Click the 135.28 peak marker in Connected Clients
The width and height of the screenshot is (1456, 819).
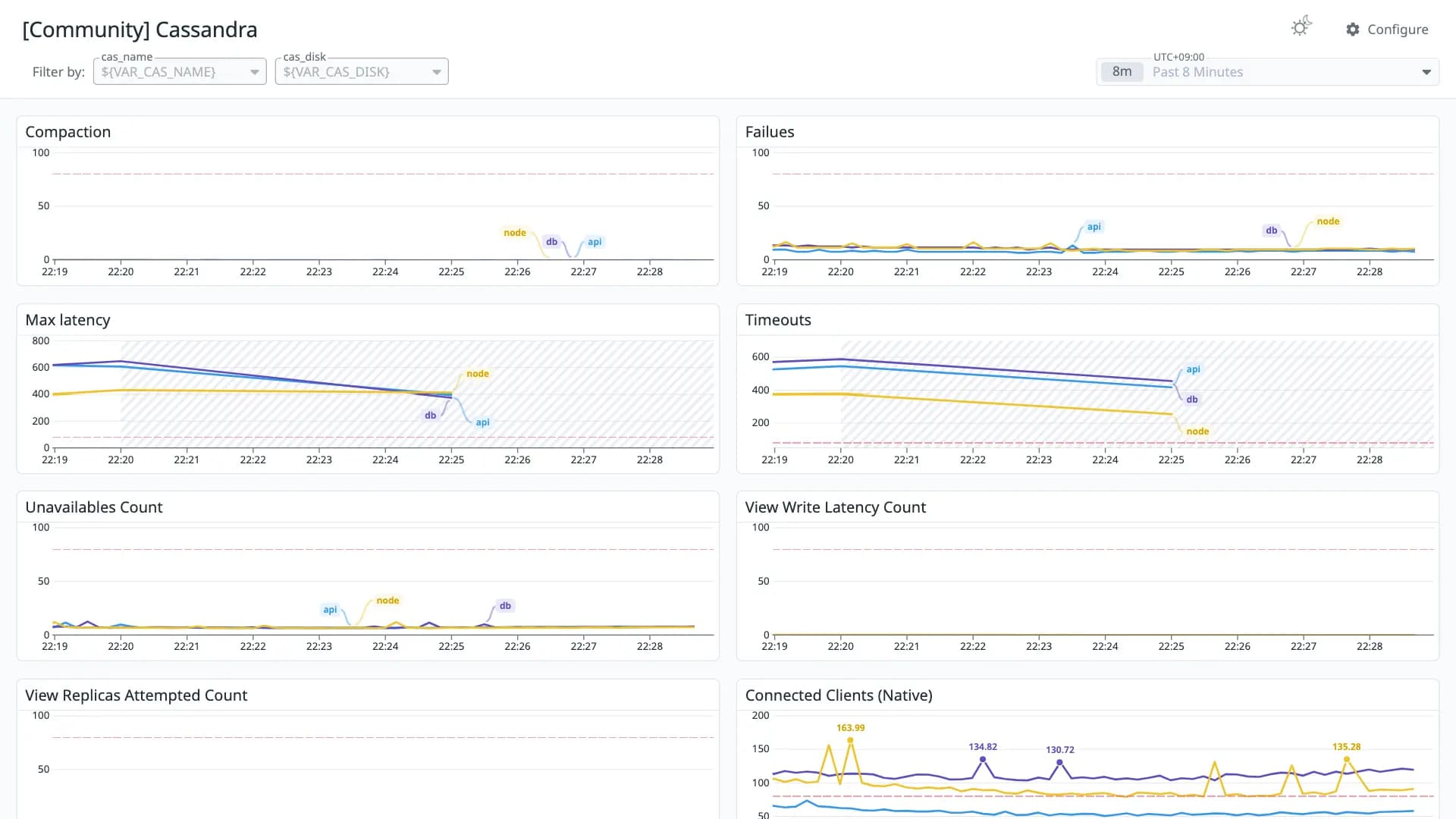pyautogui.click(x=1347, y=758)
